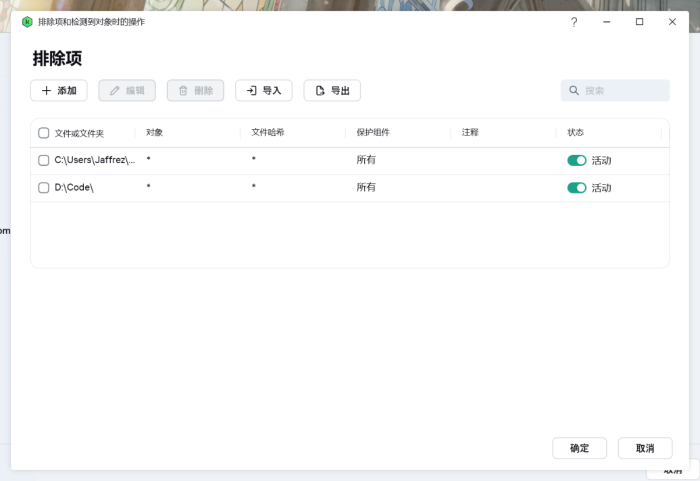This screenshot has height=481, width=700.
Task: Click 所有 in the D:\Code\ row
Action: click(x=366, y=188)
